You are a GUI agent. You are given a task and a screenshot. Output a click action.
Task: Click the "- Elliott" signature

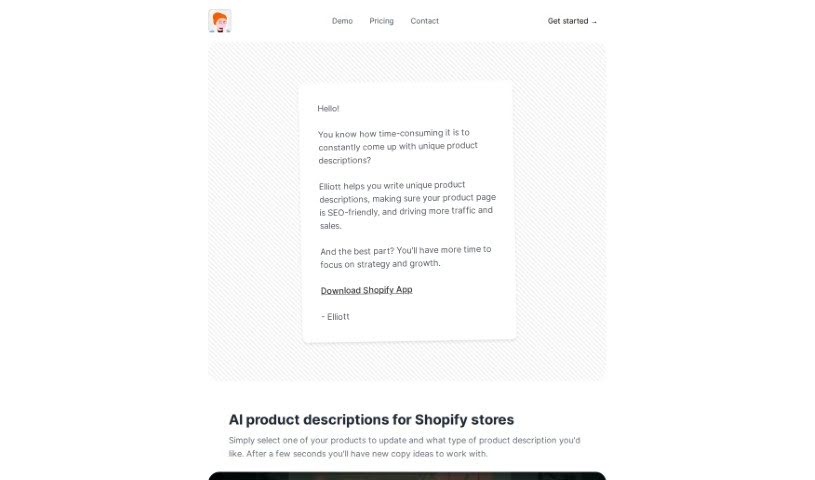336,316
